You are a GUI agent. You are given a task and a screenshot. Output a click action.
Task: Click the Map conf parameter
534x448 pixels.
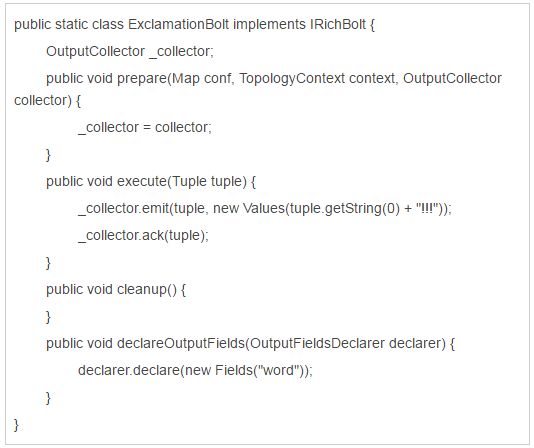click(203, 79)
